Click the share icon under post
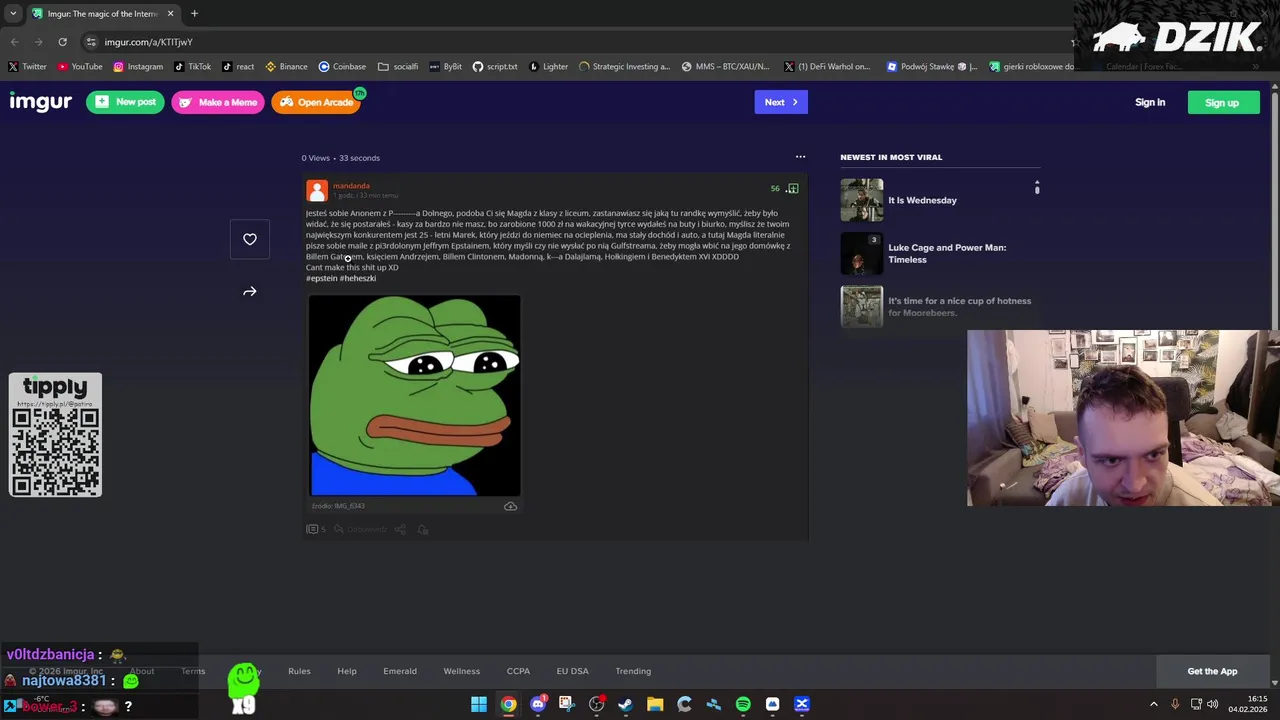The image size is (1280, 720). pyautogui.click(x=400, y=529)
